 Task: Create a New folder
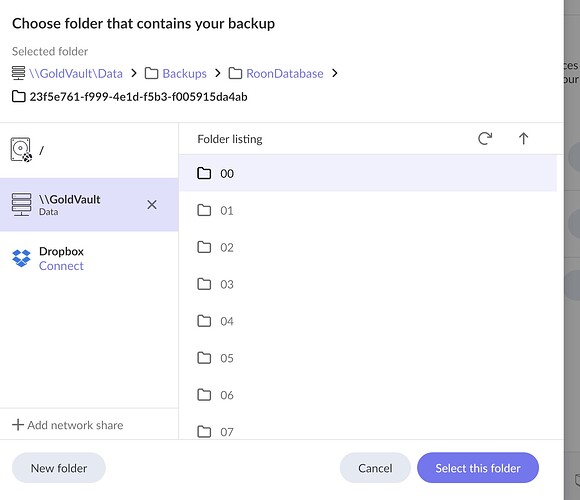point(59,468)
